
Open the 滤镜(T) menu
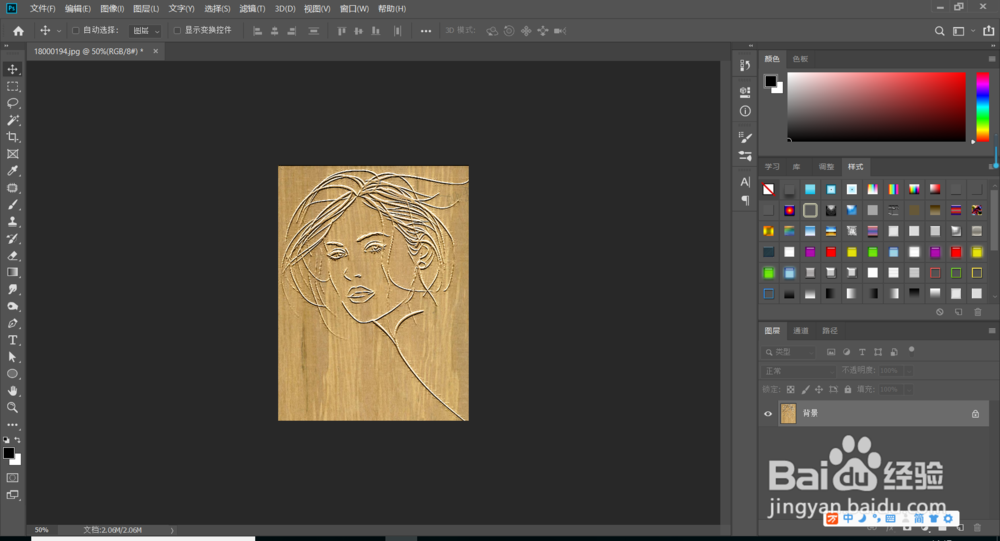(252, 8)
